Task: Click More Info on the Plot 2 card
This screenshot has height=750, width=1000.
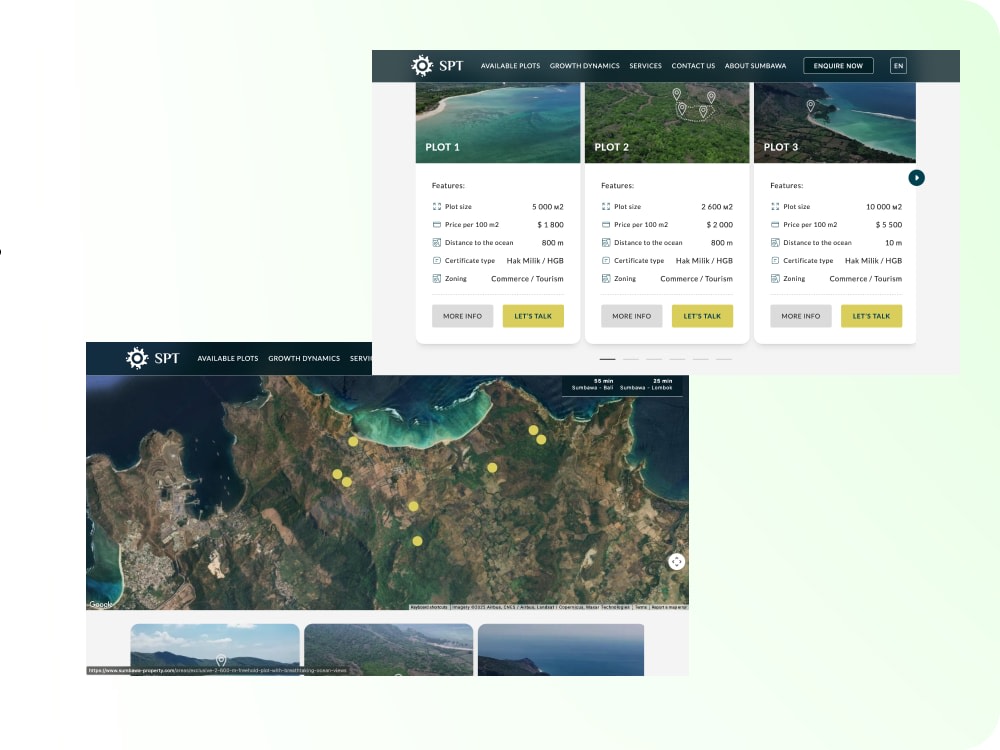Action: (631, 316)
